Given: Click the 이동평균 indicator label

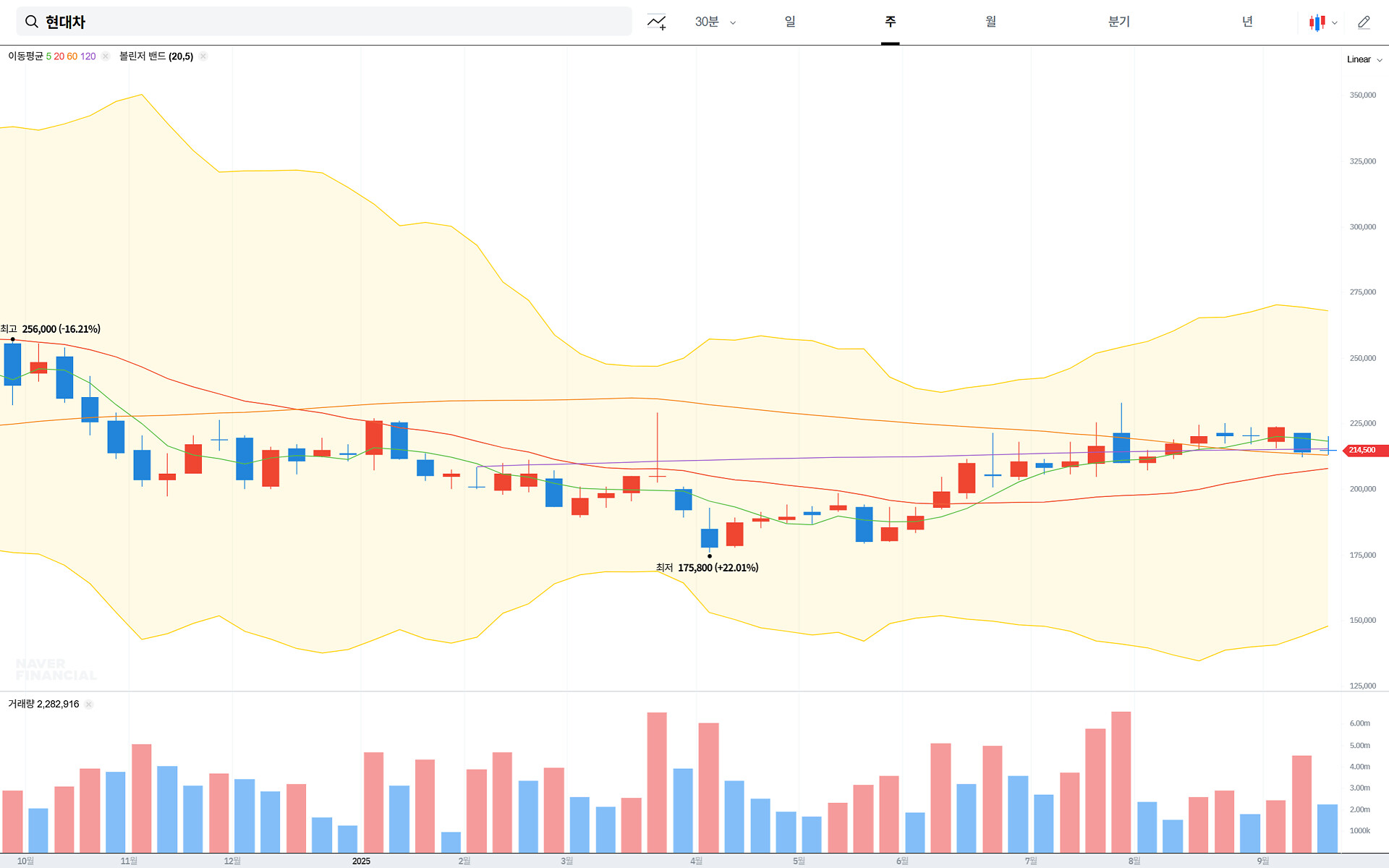Looking at the screenshot, I should (x=25, y=56).
